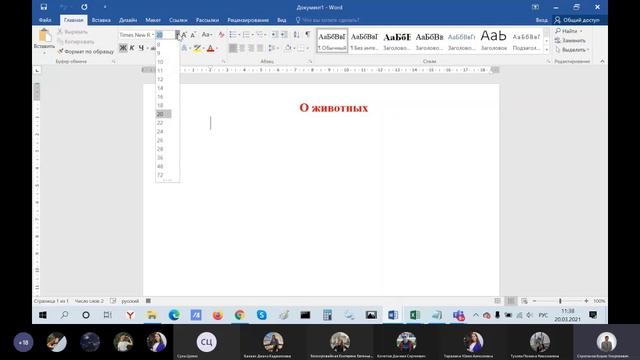Toggle Bold (Ж) formatting
The image size is (640, 360).
(x=123, y=48)
